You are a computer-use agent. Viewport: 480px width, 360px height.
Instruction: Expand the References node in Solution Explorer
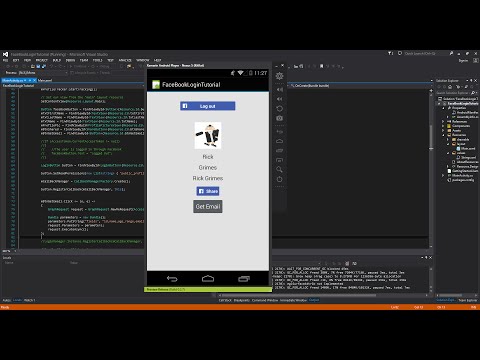[443, 122]
